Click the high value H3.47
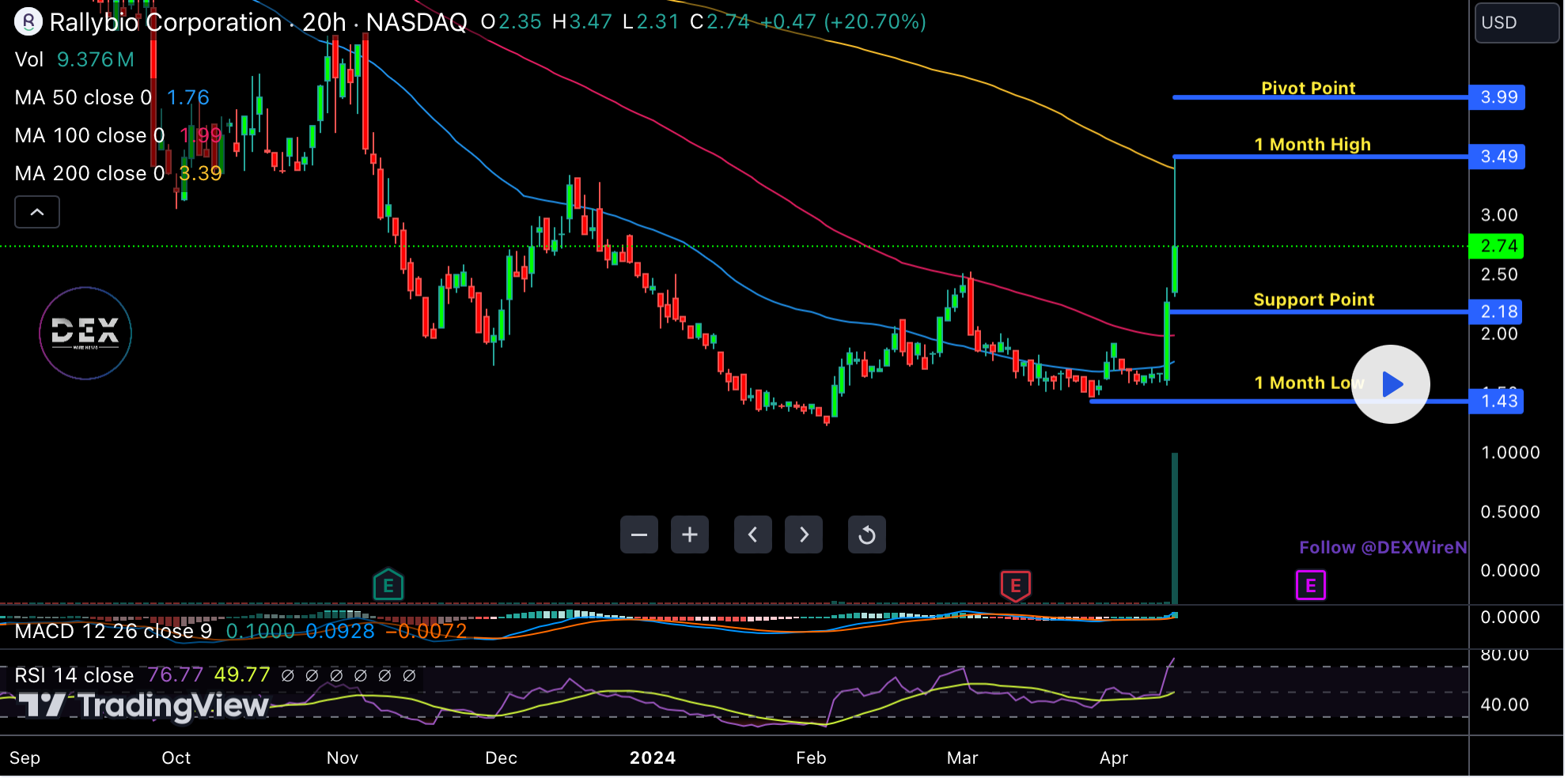 (582, 22)
